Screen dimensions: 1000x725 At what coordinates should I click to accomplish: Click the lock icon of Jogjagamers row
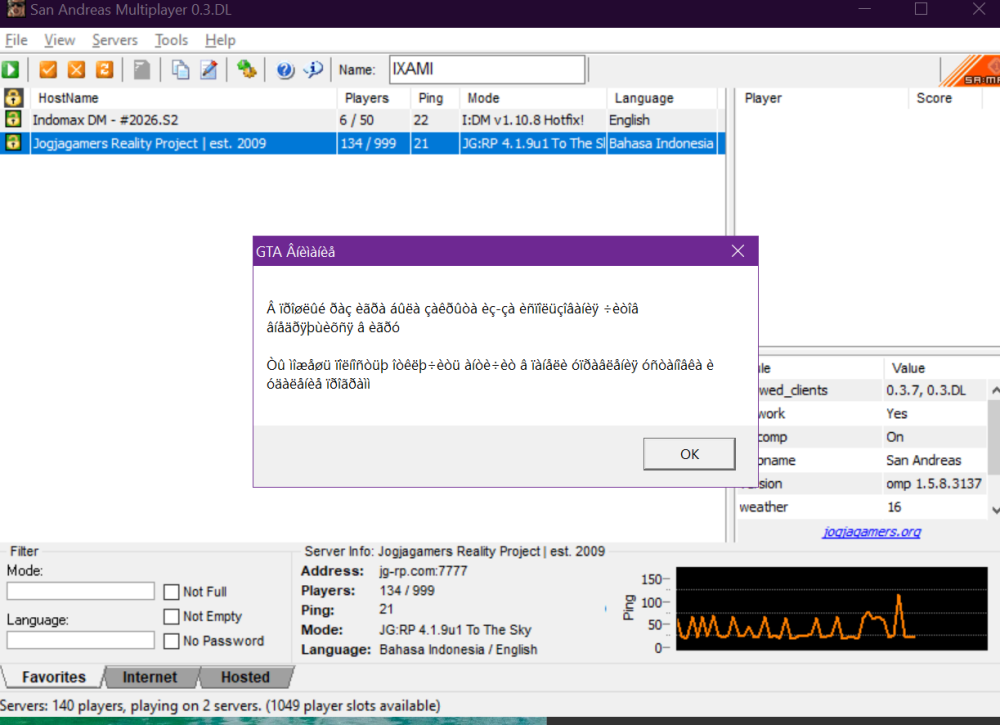[x=13, y=143]
